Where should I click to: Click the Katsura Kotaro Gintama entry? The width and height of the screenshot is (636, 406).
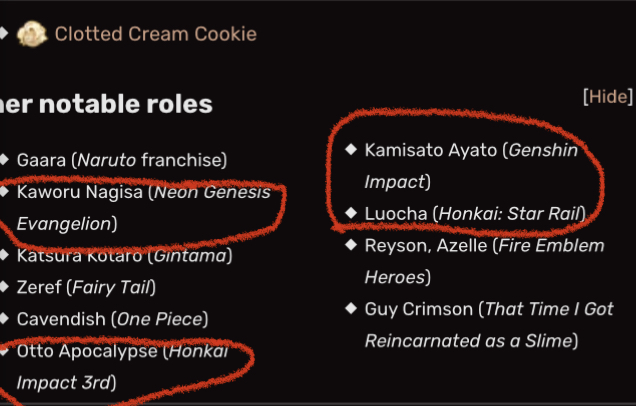pos(125,256)
